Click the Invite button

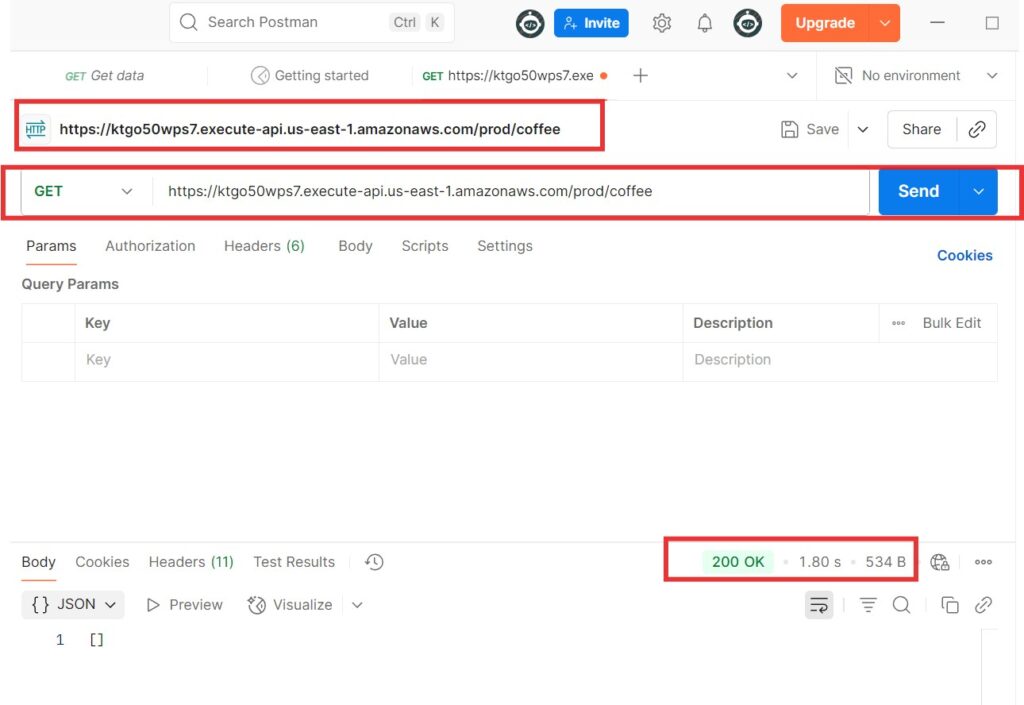(x=591, y=24)
